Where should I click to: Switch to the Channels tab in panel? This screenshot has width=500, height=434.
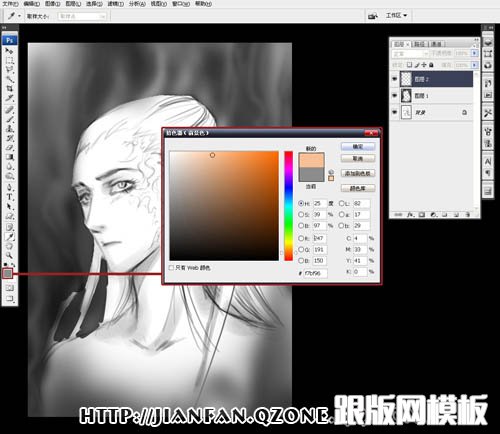click(436, 44)
